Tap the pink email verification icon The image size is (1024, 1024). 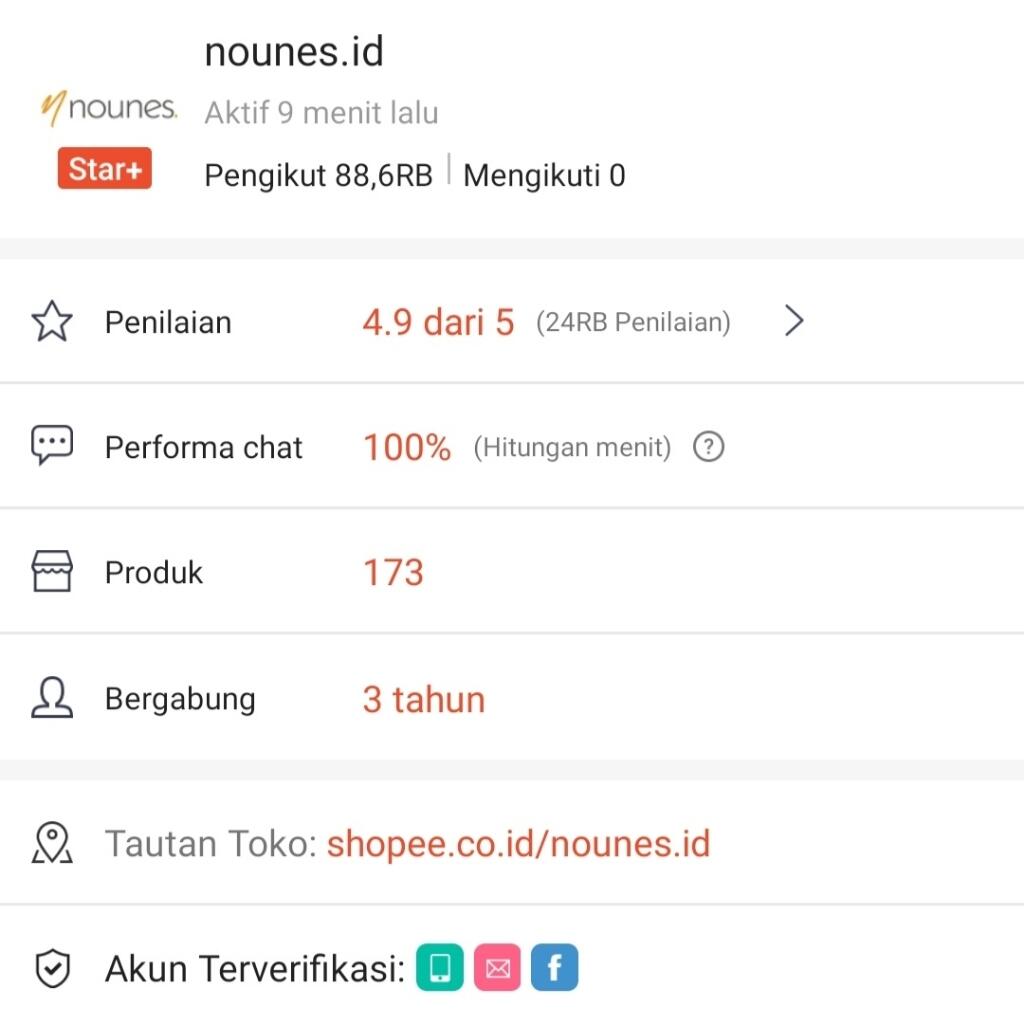click(x=497, y=968)
